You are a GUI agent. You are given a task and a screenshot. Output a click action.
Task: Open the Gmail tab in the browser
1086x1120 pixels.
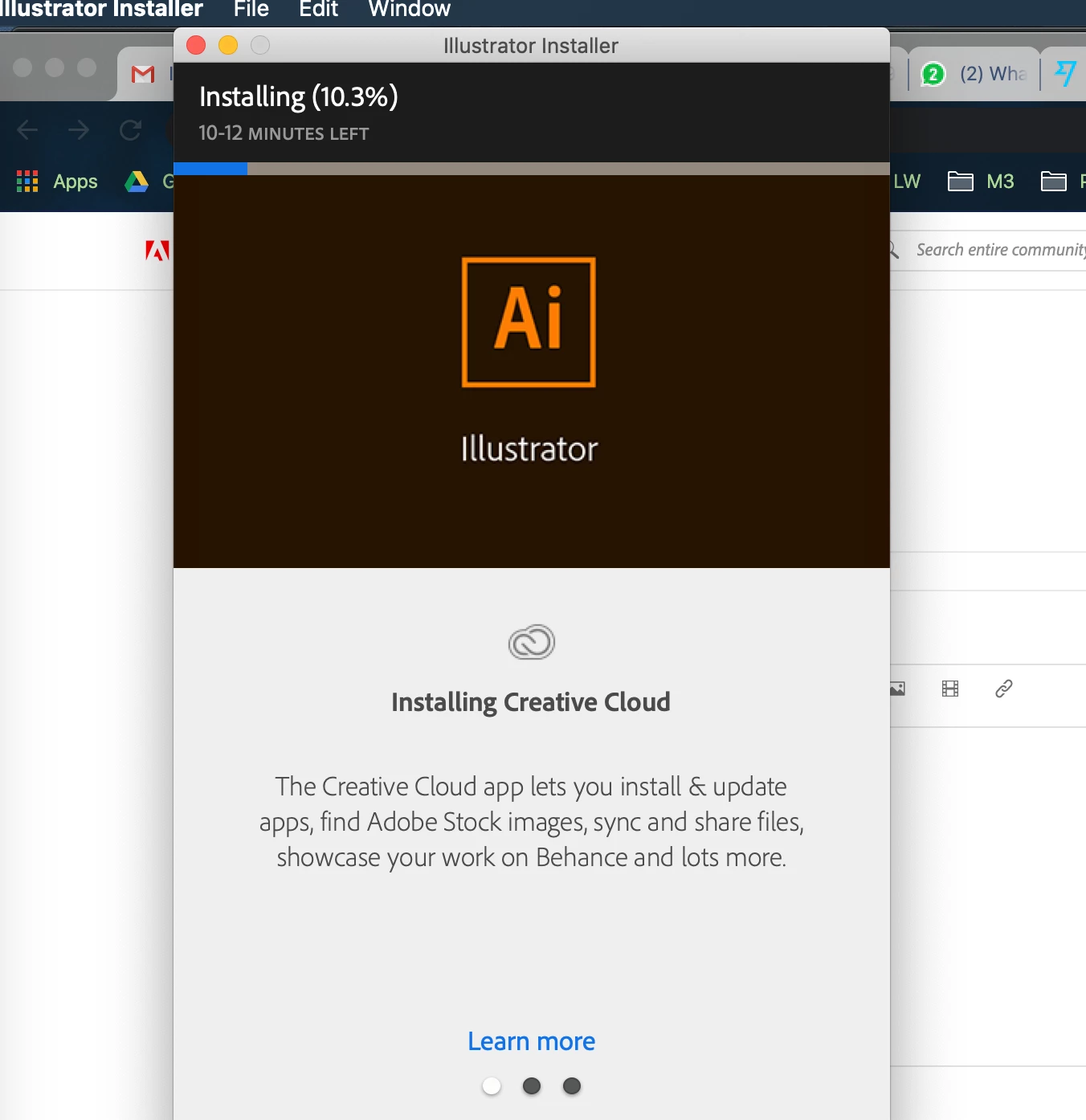click(x=143, y=74)
